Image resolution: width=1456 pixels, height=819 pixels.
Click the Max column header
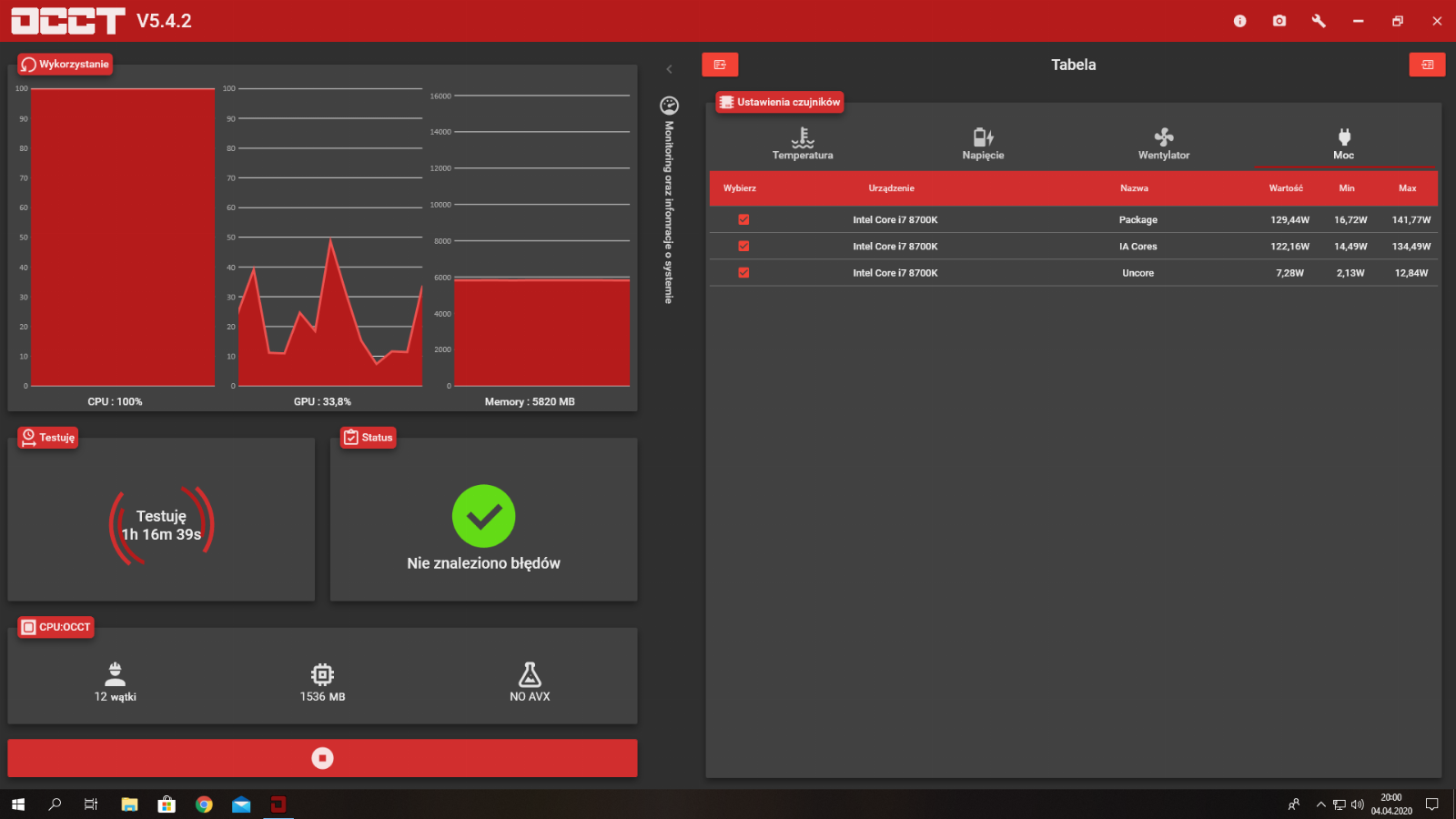click(1408, 188)
